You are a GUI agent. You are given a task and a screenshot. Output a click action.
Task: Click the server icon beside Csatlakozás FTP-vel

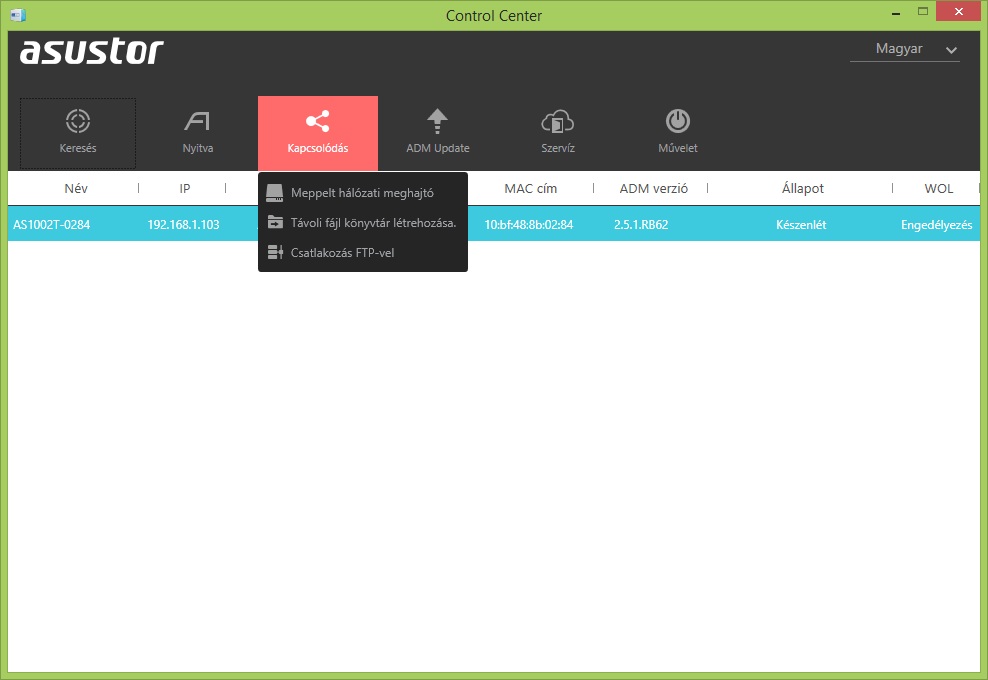(x=275, y=252)
